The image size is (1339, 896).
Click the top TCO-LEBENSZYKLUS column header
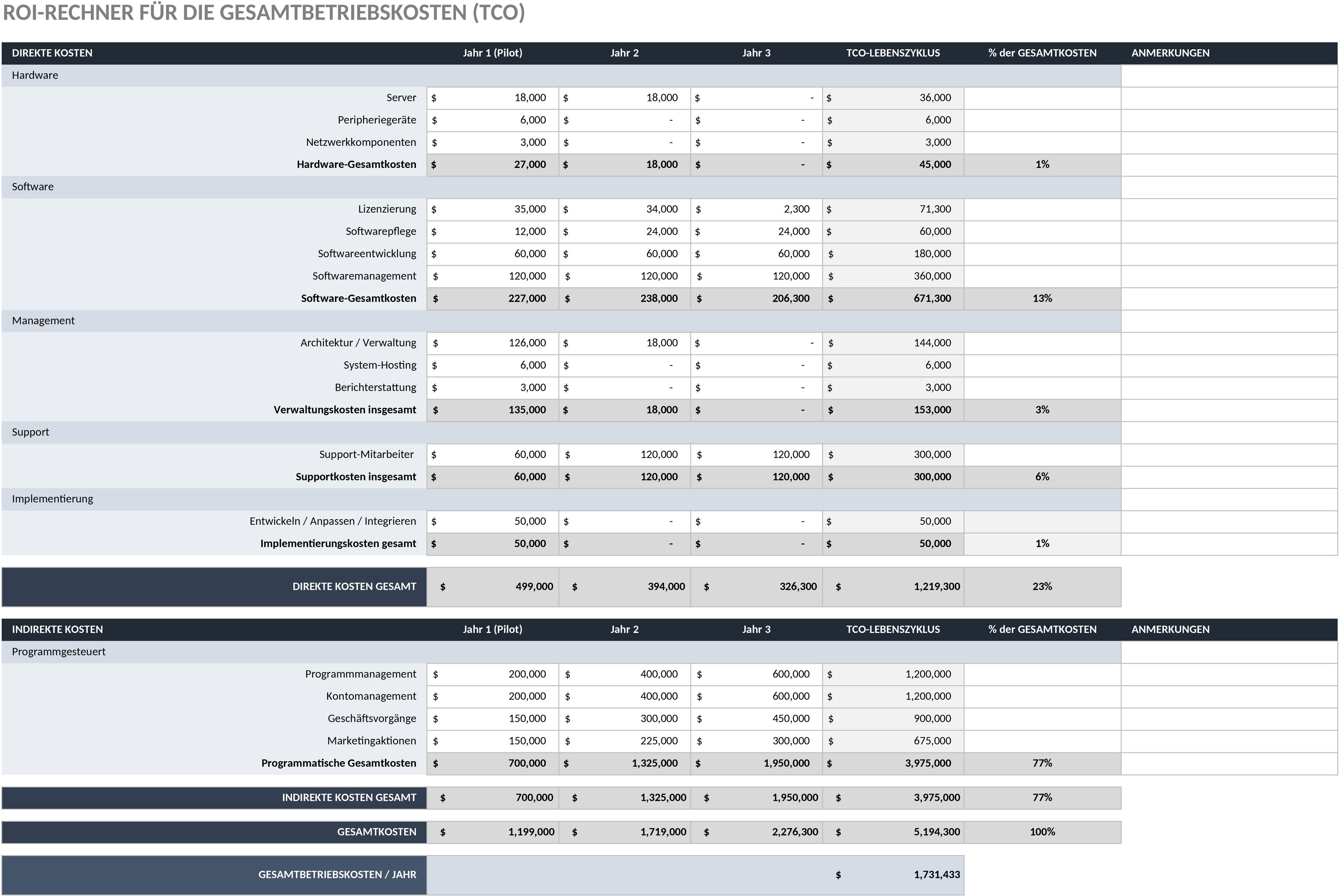(893, 53)
